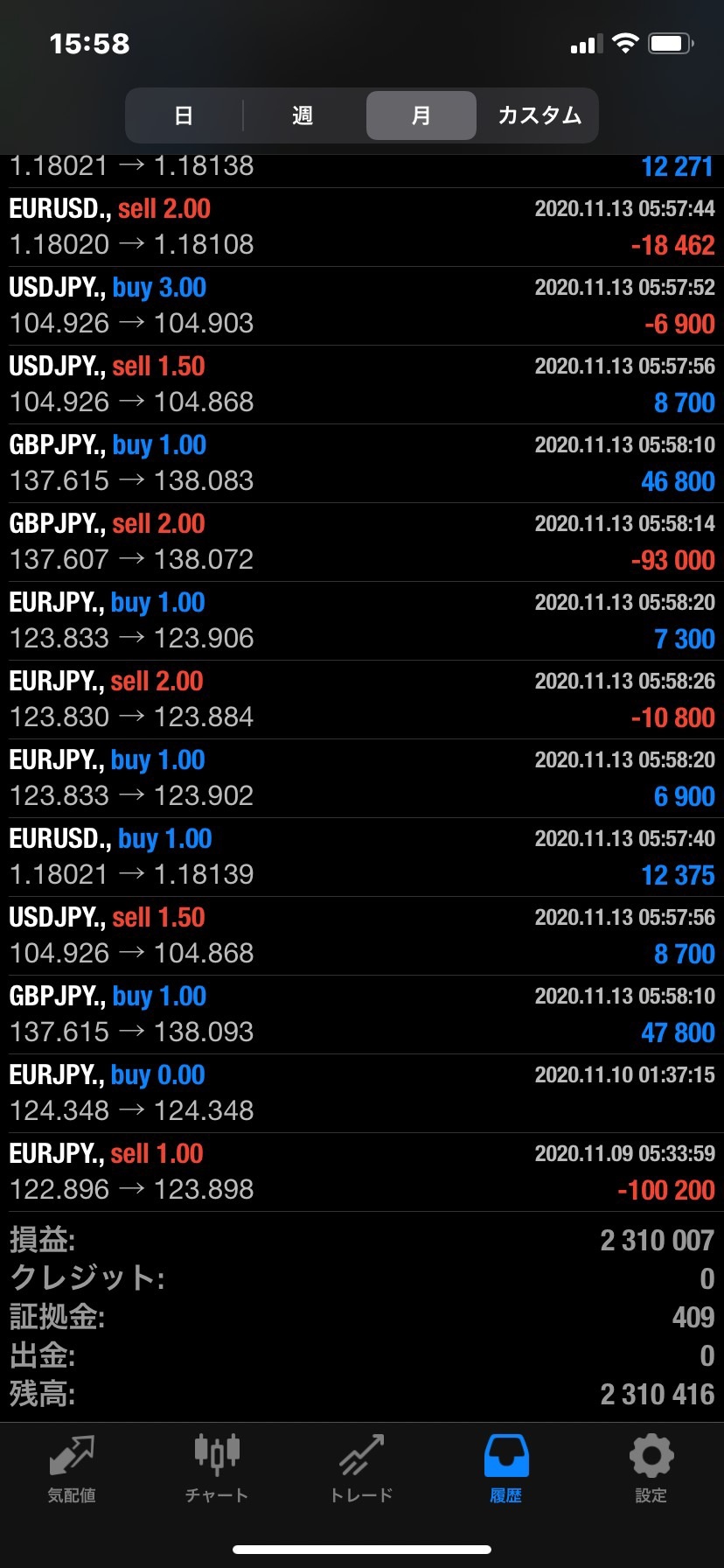
Task: Select EURUSD buy 1.00 trade with 12 375
Action: point(362,857)
